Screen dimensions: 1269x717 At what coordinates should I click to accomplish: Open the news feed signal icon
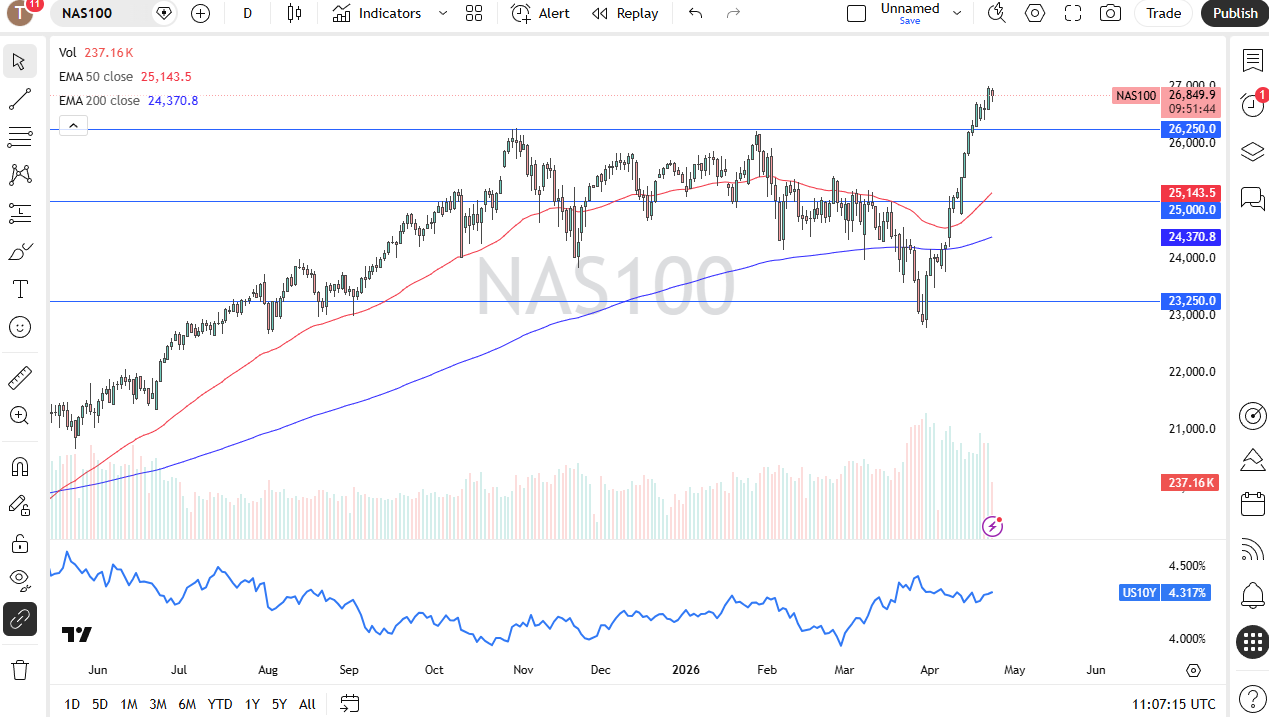coord(1252,550)
